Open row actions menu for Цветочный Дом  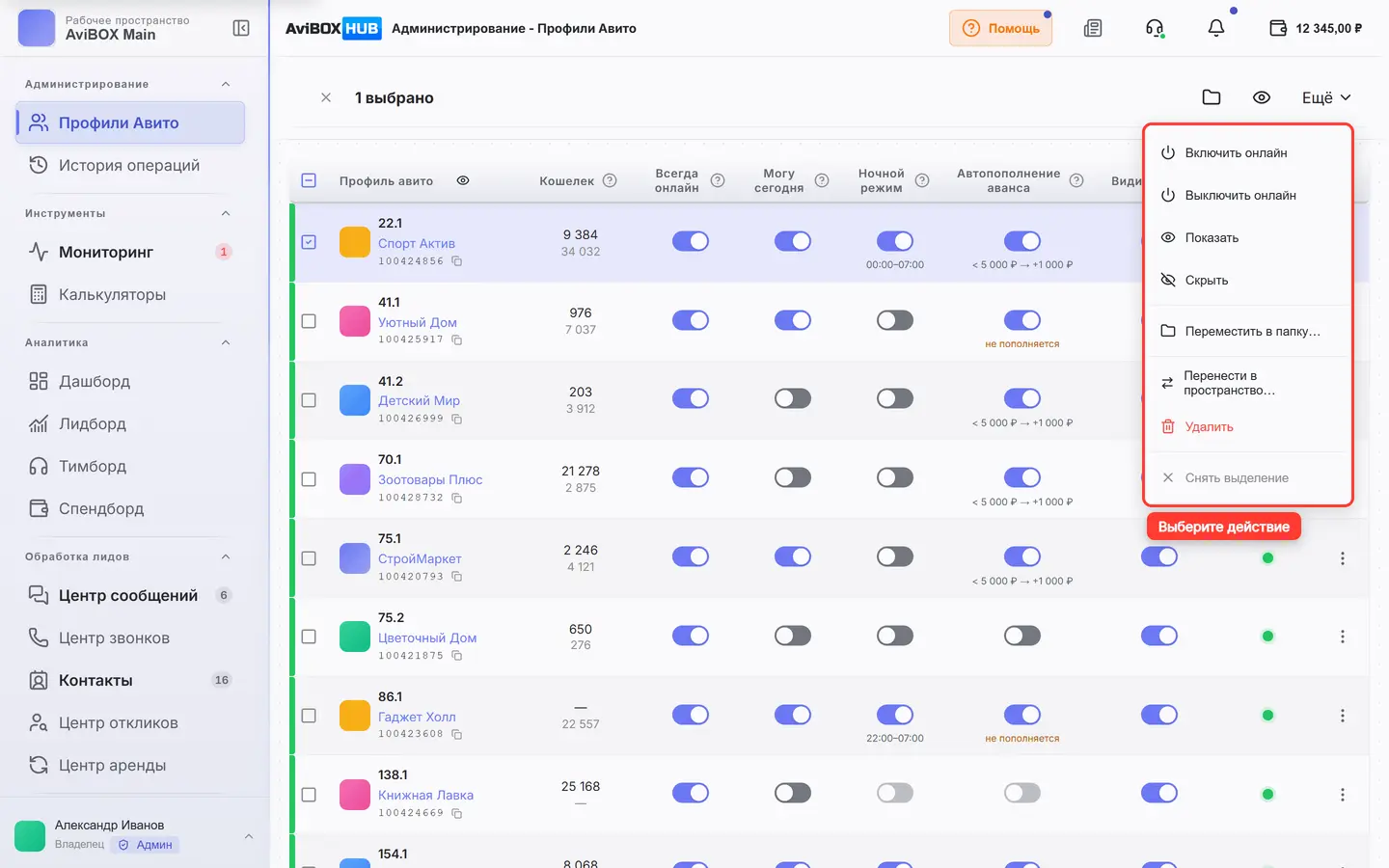tap(1342, 637)
